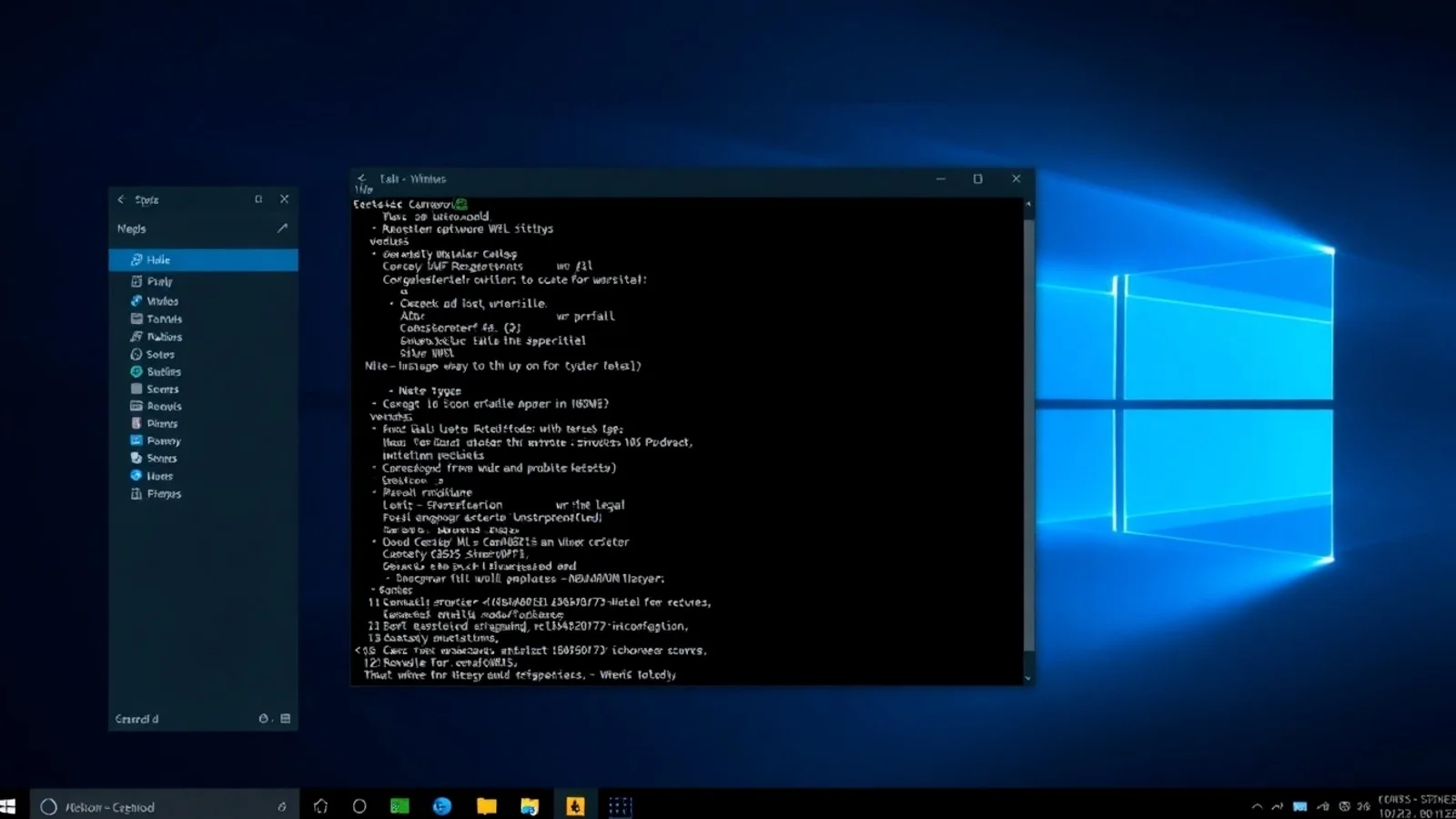Viewport: 1456px width, 819px height.
Task: Open the orange app icon on taskbar
Action: tap(575, 805)
